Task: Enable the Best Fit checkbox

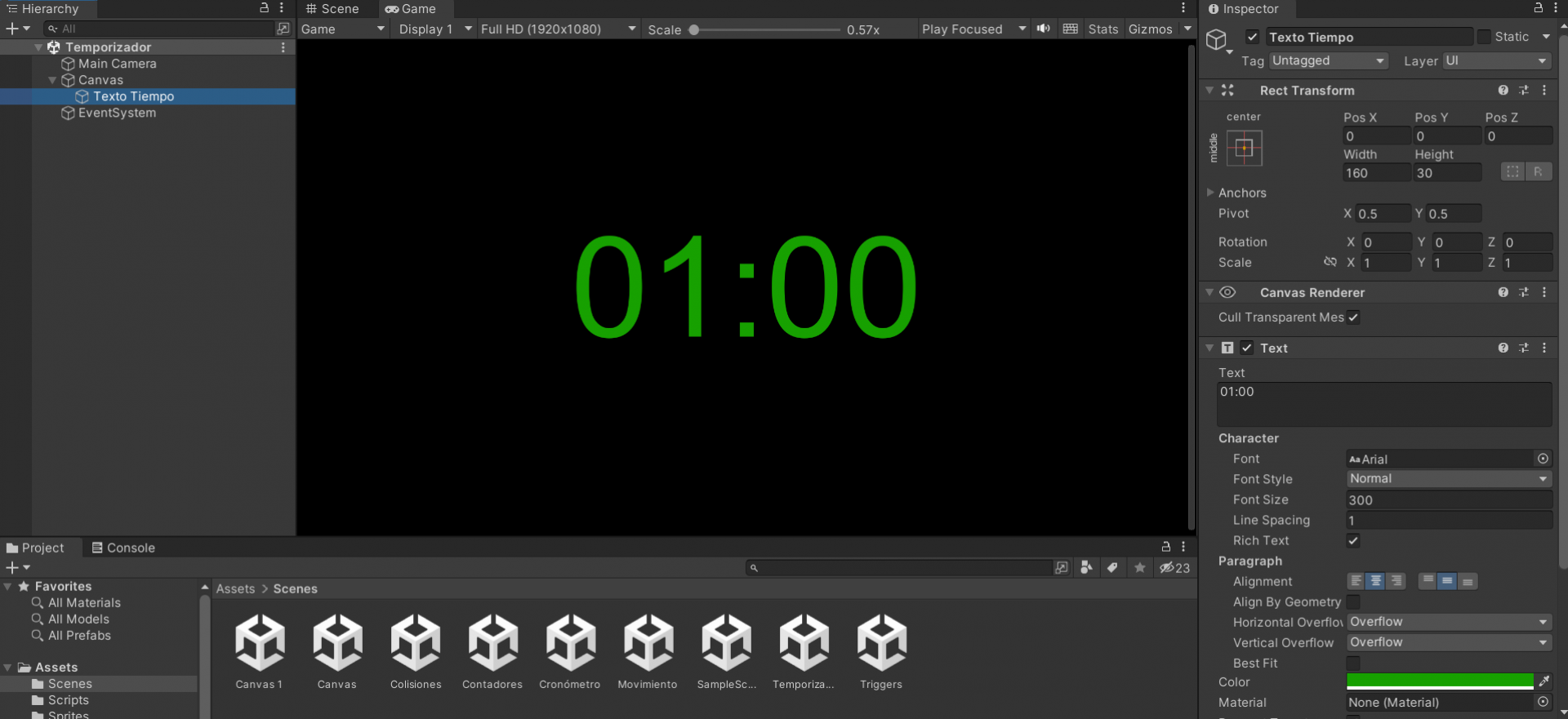Action: 1353,663
